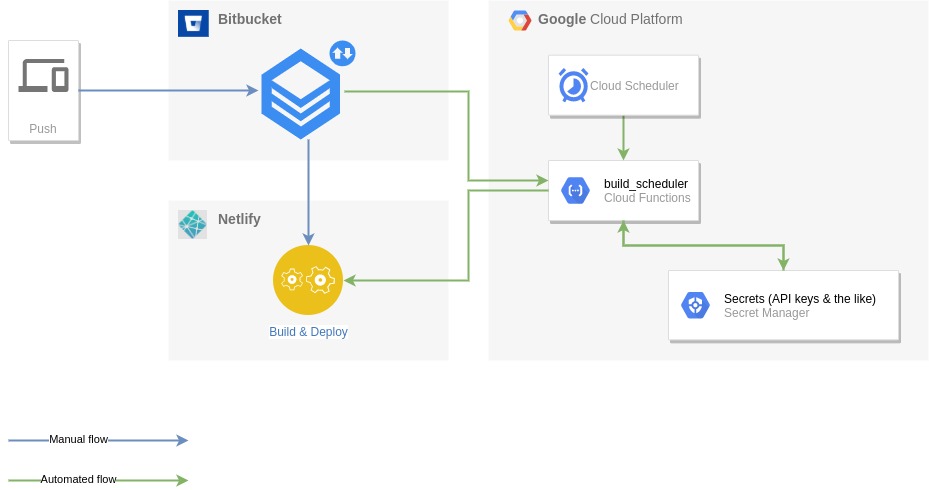Select the Secrets Secret Manager box
Image resolution: width=929 pixels, height=490 pixels.
[x=784, y=306]
